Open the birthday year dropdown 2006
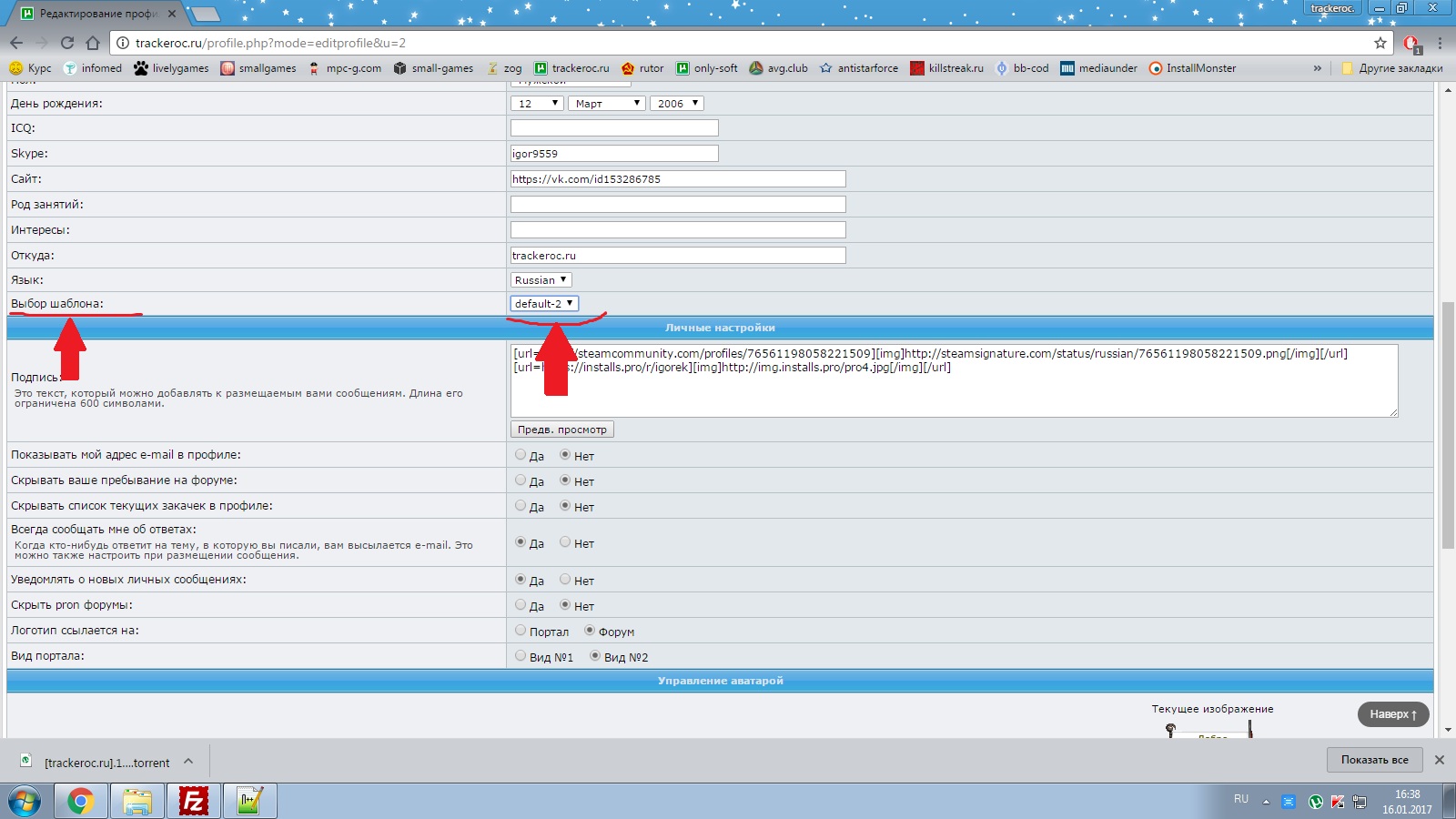Screen dimensions: 1456x819 [676, 103]
